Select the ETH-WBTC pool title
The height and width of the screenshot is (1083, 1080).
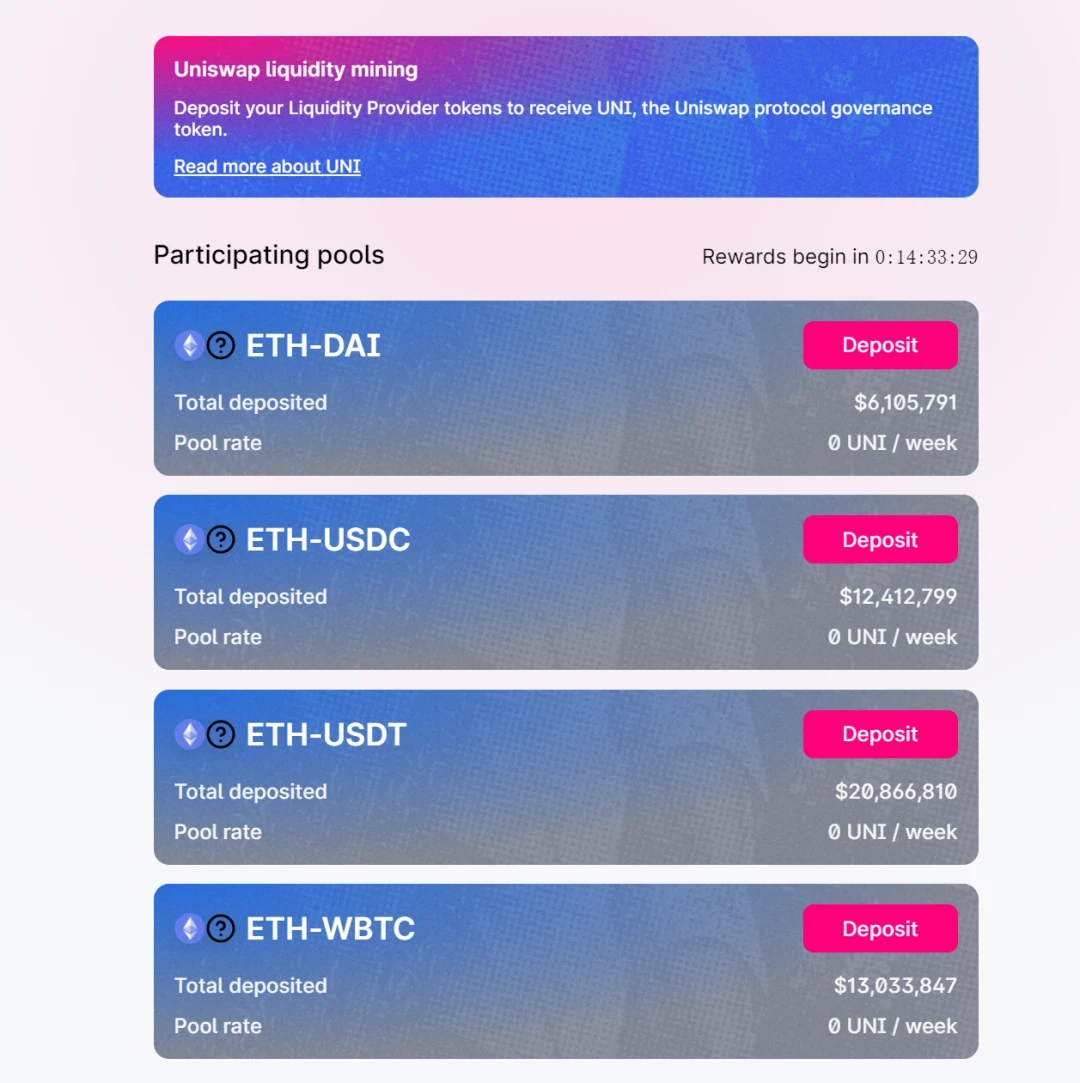click(330, 928)
